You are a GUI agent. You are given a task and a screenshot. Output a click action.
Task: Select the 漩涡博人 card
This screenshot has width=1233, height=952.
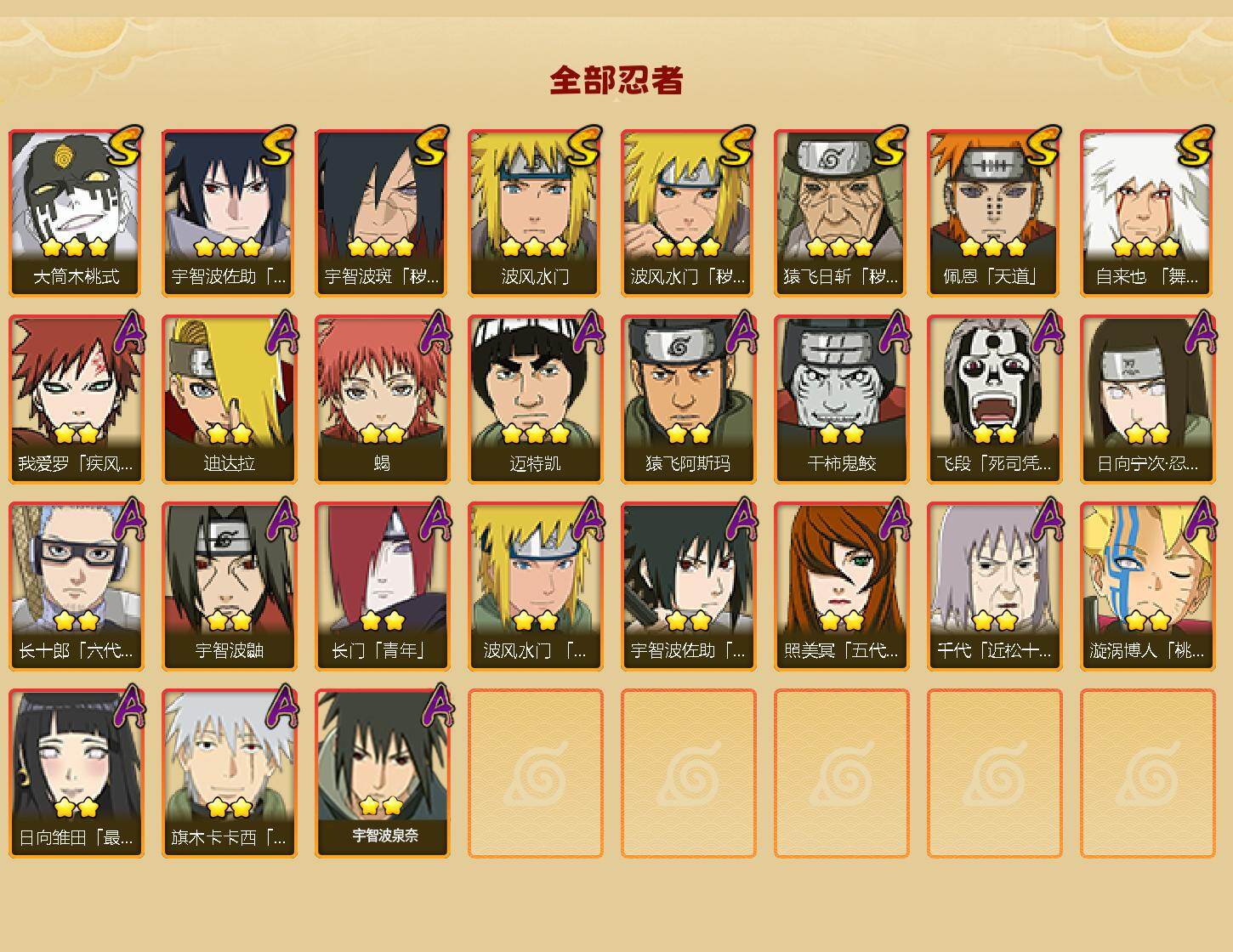coord(1147,586)
